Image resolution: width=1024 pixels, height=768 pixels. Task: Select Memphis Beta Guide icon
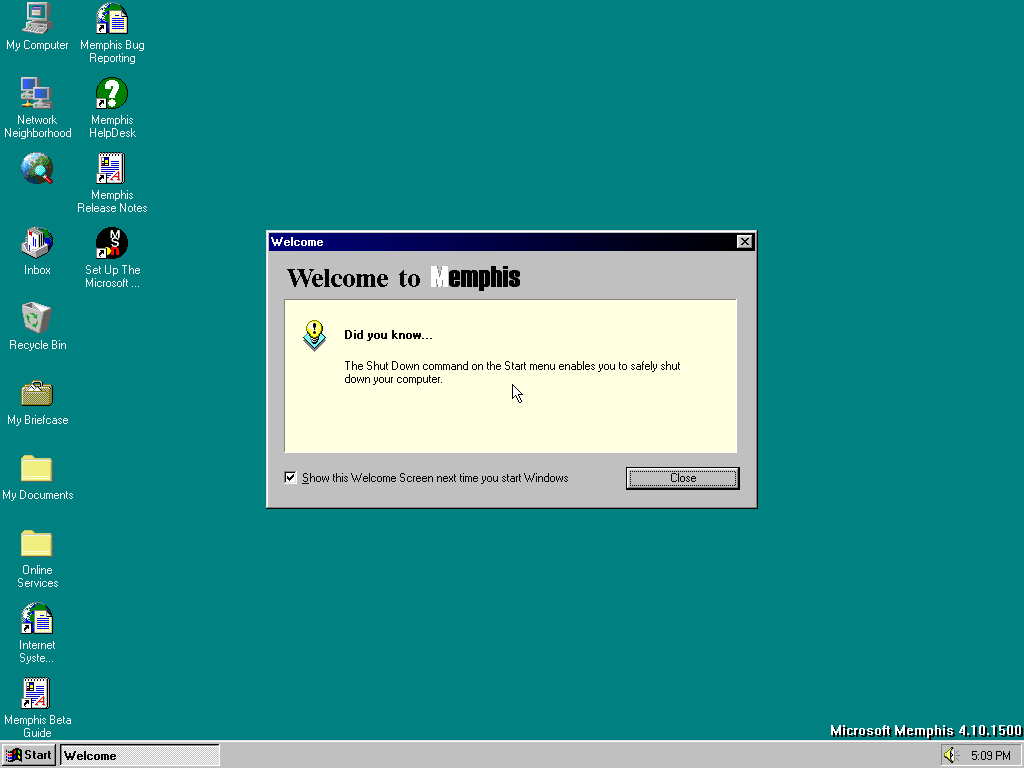[37, 694]
